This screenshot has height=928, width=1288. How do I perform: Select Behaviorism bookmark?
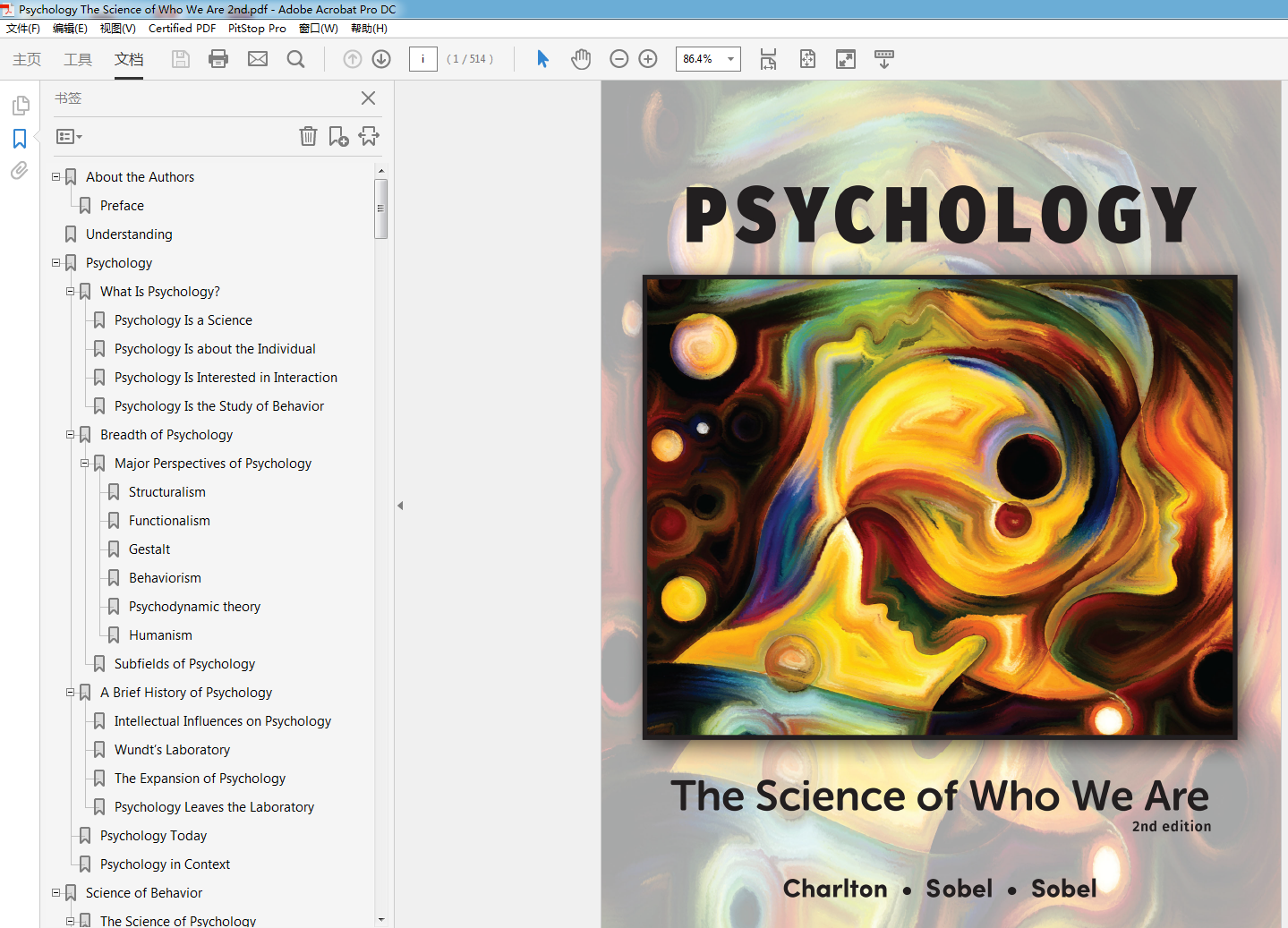(165, 578)
